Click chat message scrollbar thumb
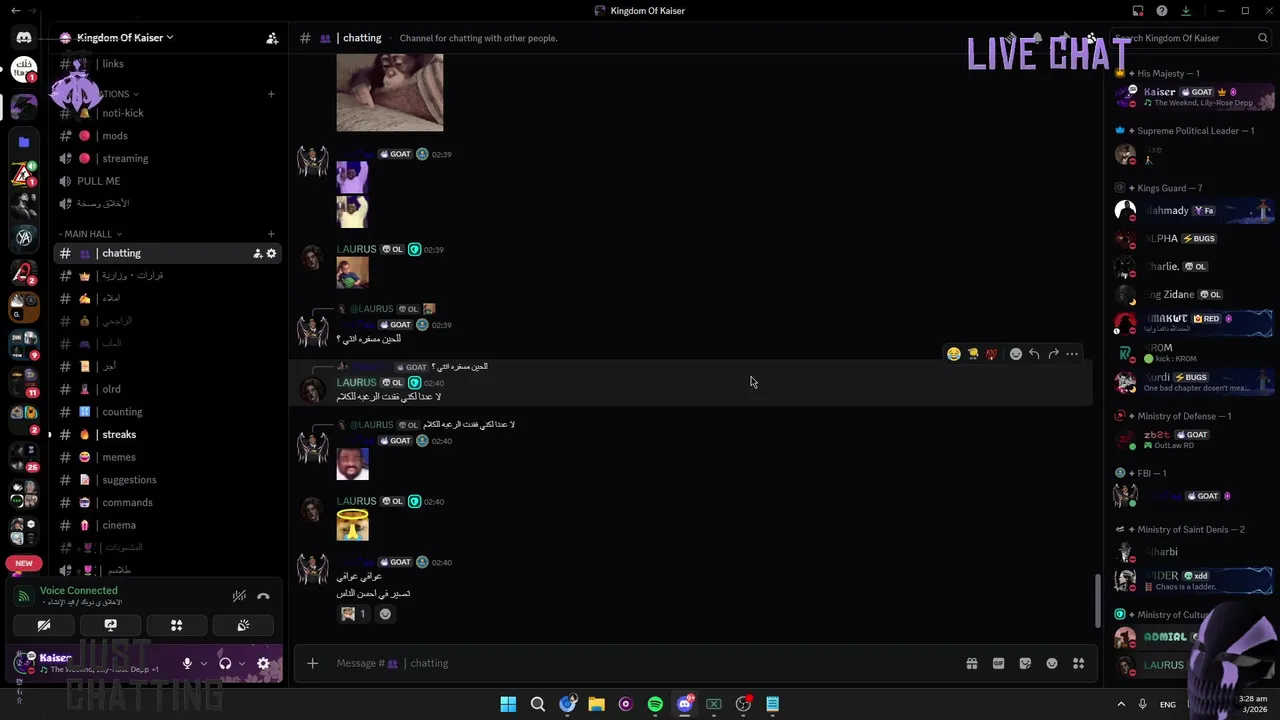Viewport: 1280px width, 720px height. pos(1096,600)
